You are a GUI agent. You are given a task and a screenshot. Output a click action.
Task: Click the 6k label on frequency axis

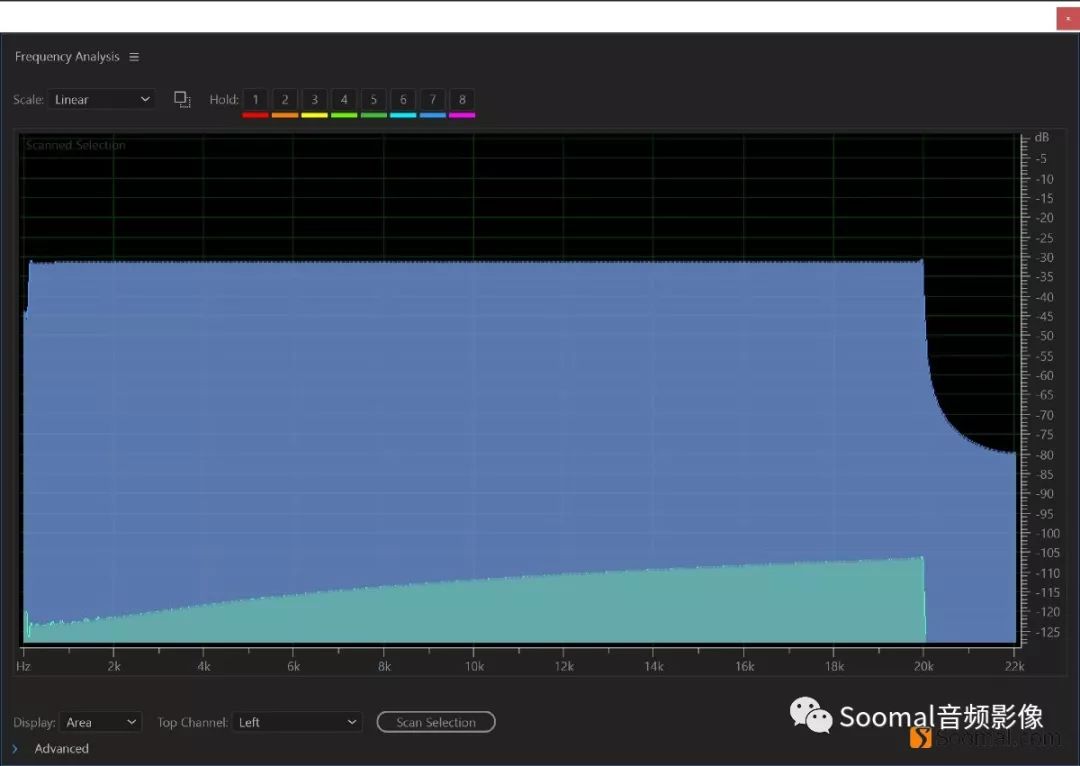point(293,666)
